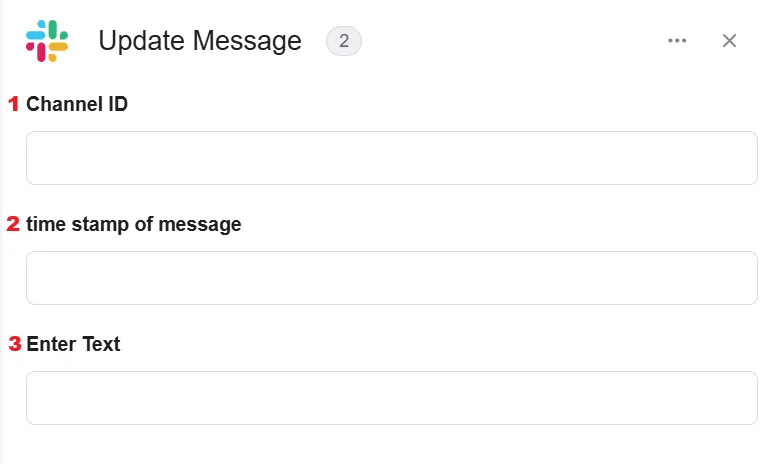Click the Enter Text label
The image size is (780, 464).
[x=73, y=344]
